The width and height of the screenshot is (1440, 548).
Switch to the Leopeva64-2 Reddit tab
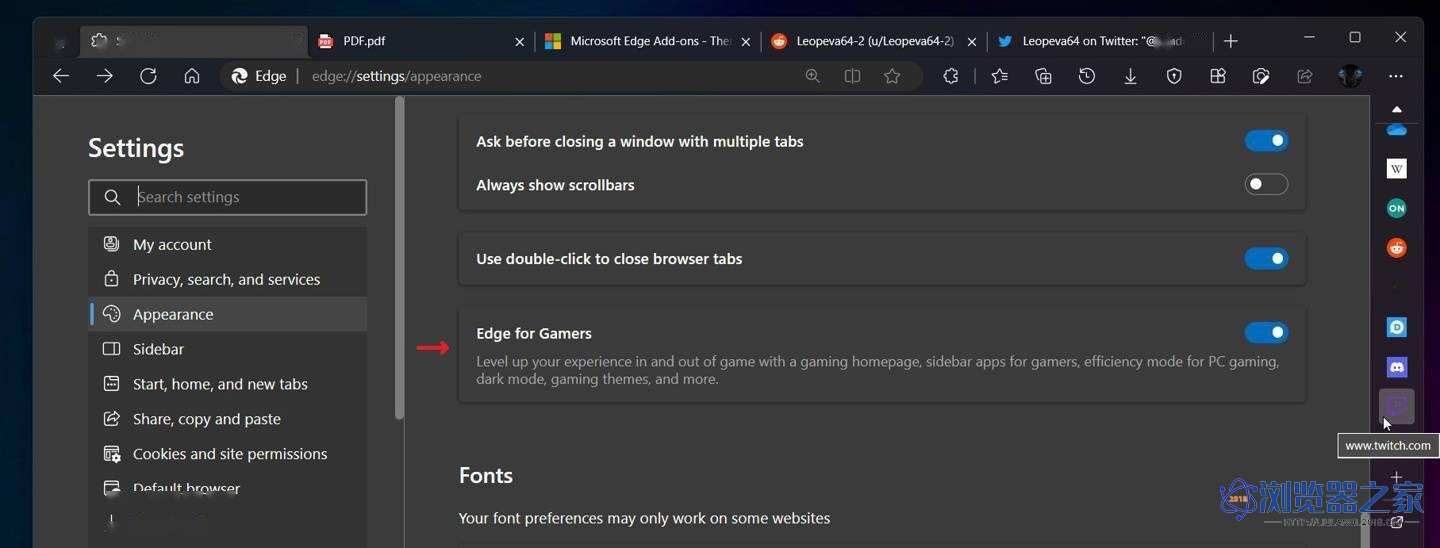coord(873,41)
